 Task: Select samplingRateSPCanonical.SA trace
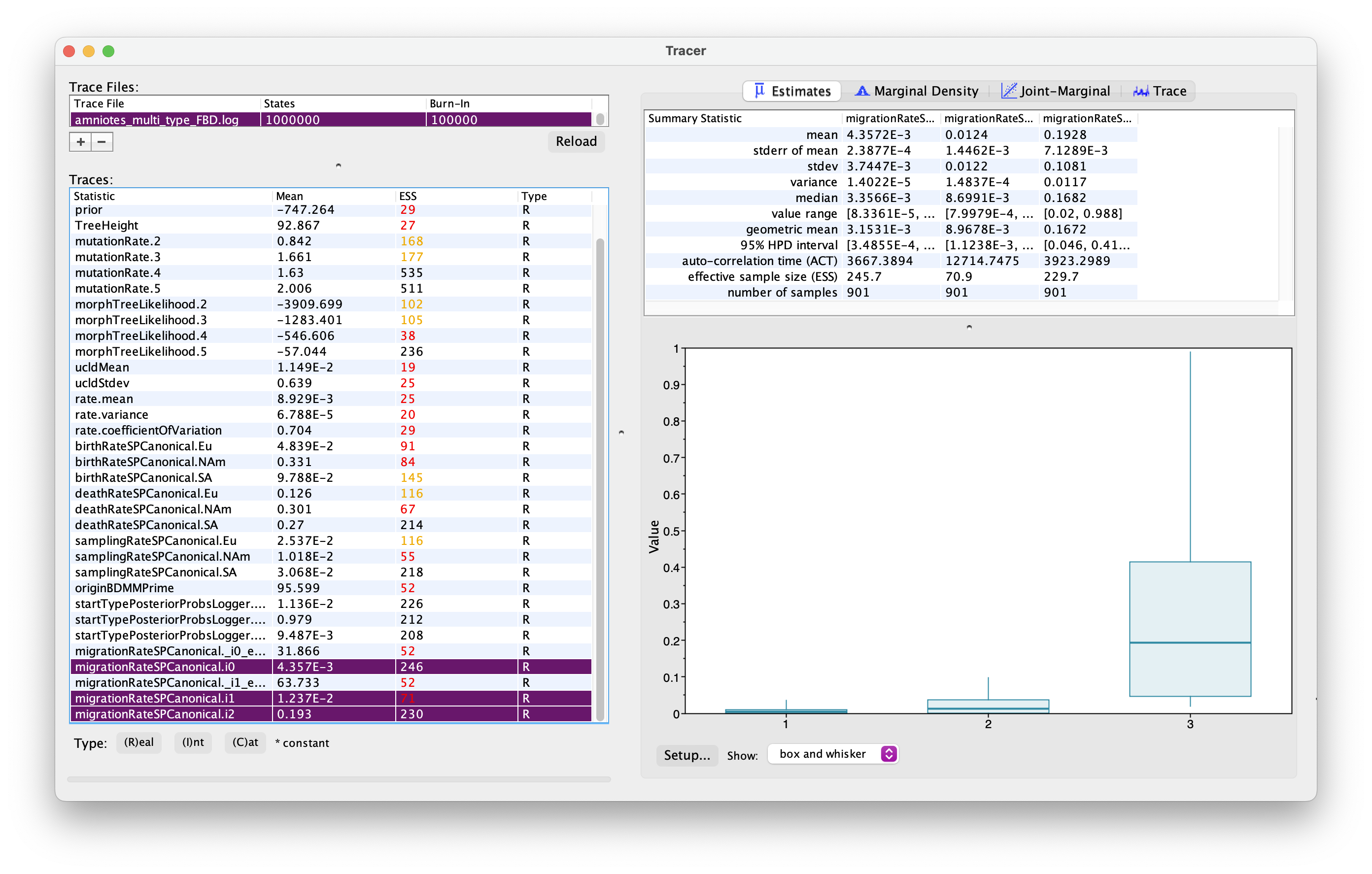(331, 572)
